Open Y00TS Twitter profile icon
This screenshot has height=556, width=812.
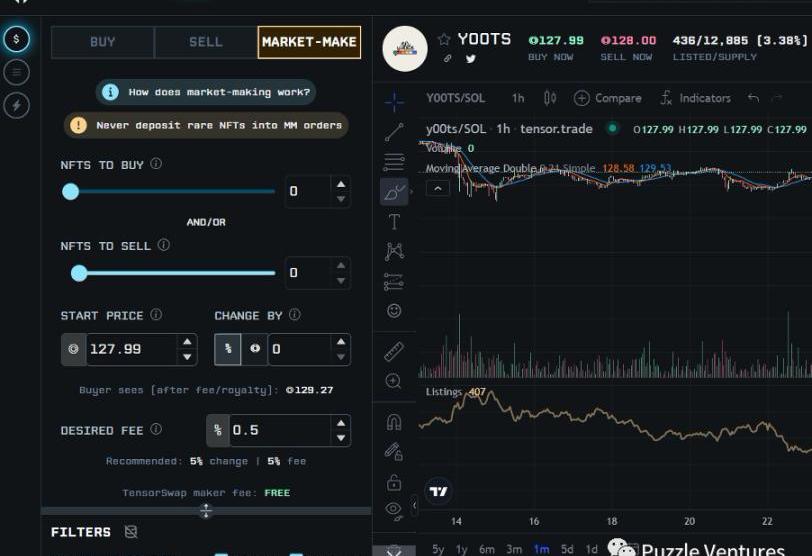click(470, 59)
